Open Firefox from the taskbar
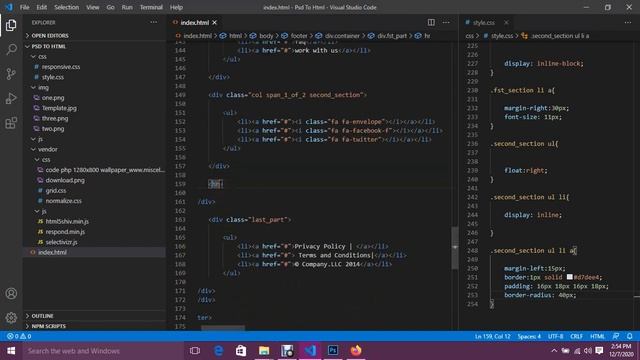640x360 pixels. tap(356, 351)
